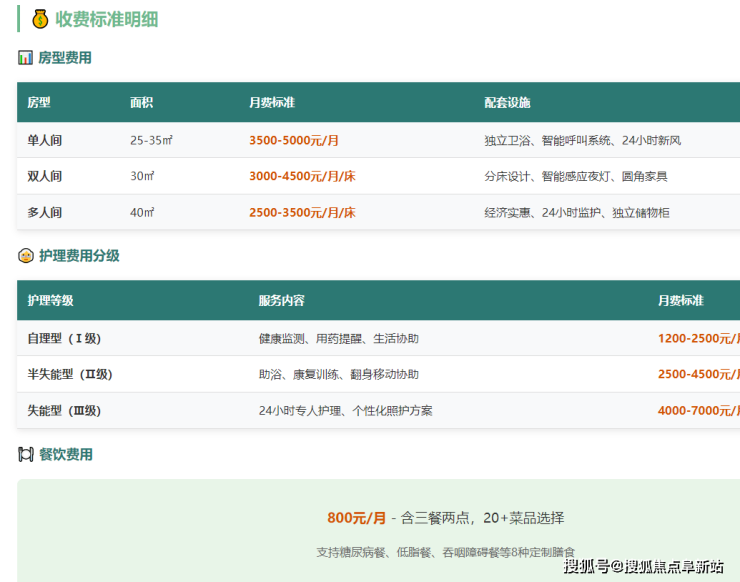Click the 3500-5000元/月 price
This screenshot has width=740, height=582.
pos(293,140)
